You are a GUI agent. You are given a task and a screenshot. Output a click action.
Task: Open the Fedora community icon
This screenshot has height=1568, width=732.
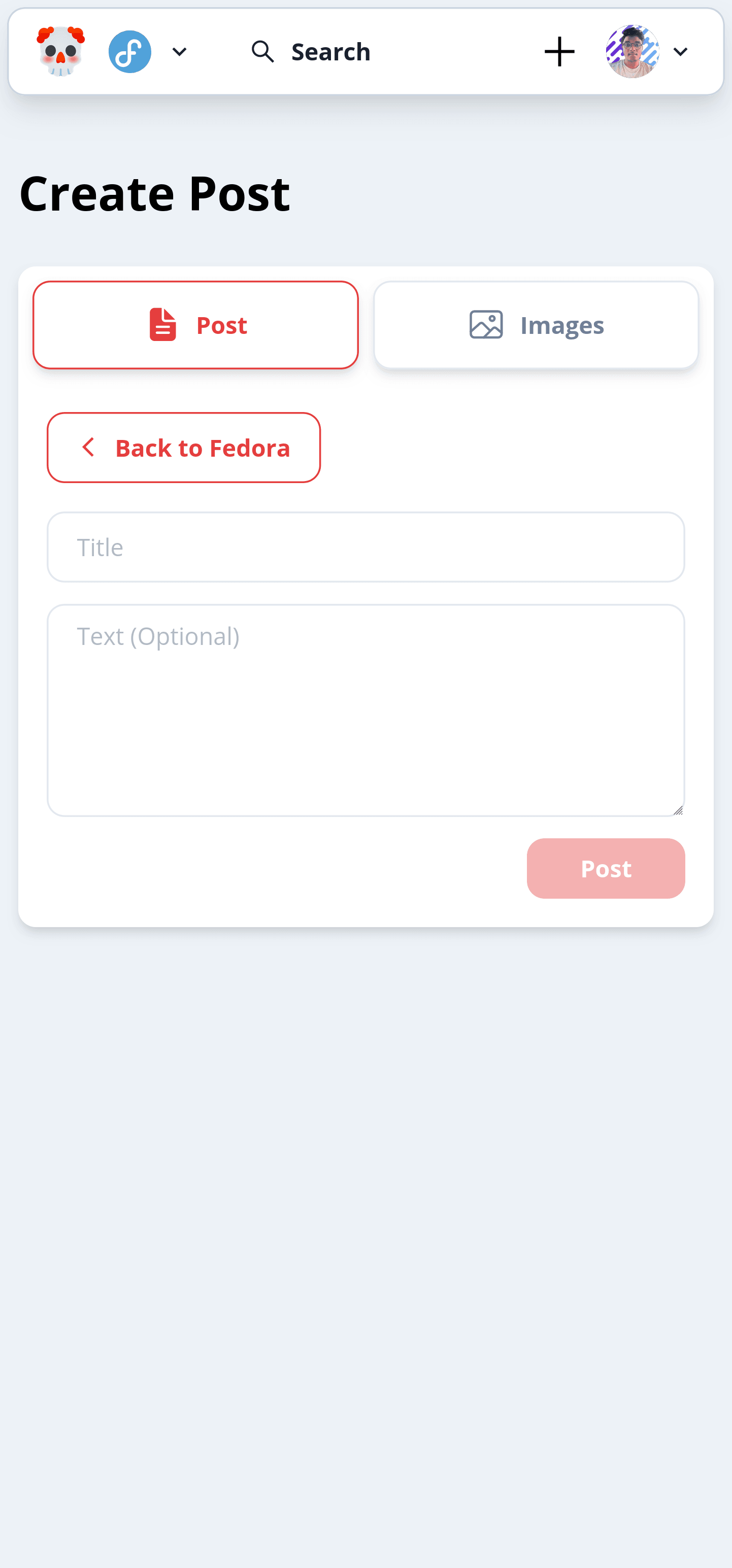[x=130, y=52]
